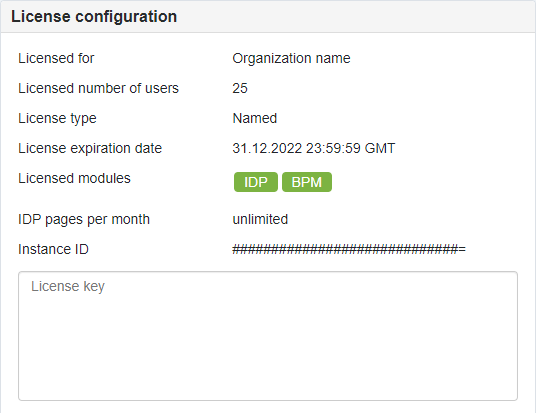This screenshot has width=536, height=413.
Task: Click the IDP pages per month label
Action: pos(84,219)
